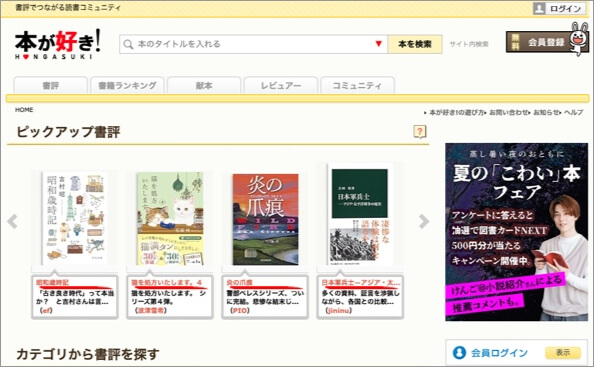
Task: Click the magnifying glass search icon
Action: click(128, 44)
